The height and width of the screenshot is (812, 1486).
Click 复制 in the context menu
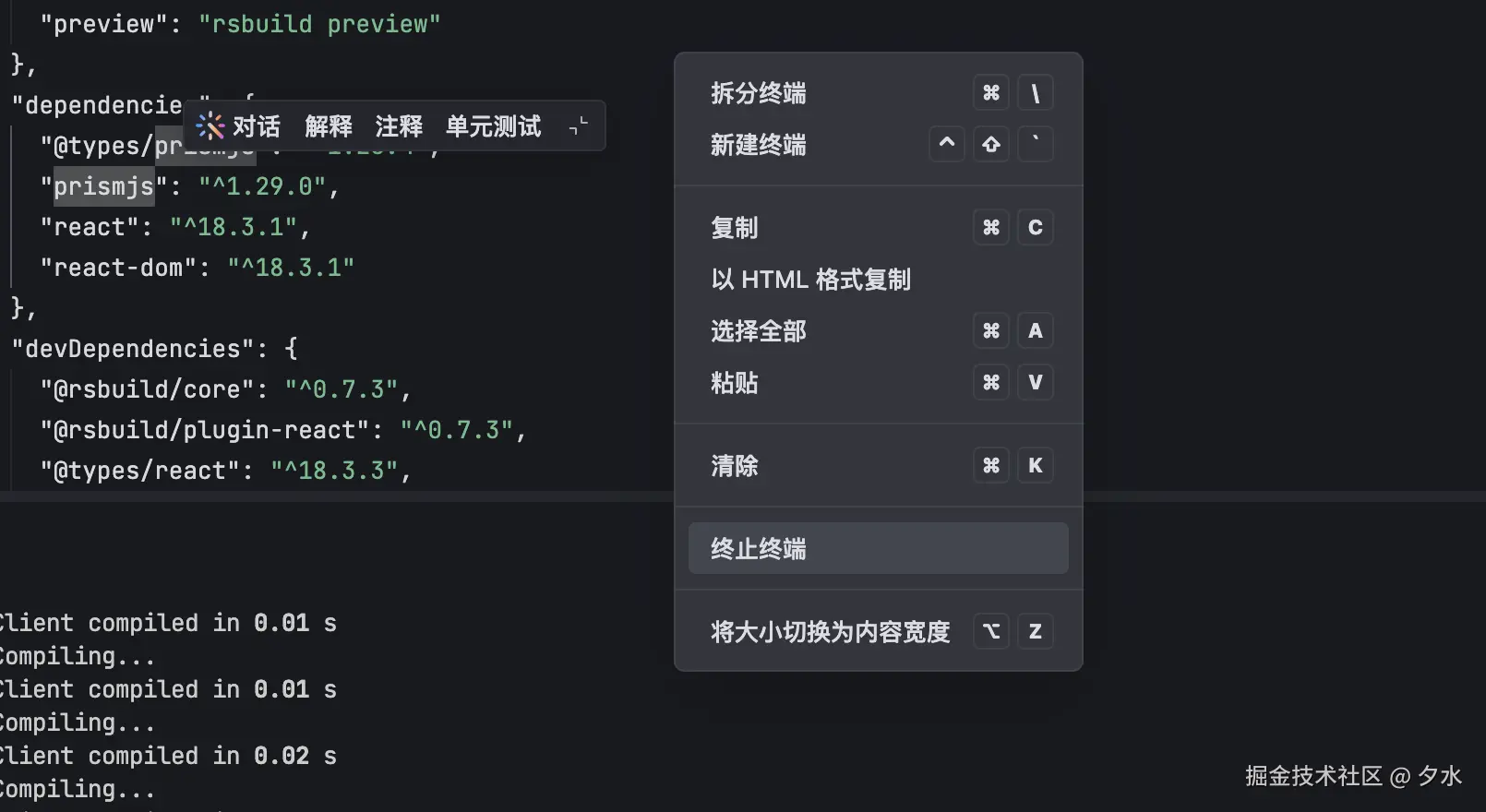pos(878,228)
